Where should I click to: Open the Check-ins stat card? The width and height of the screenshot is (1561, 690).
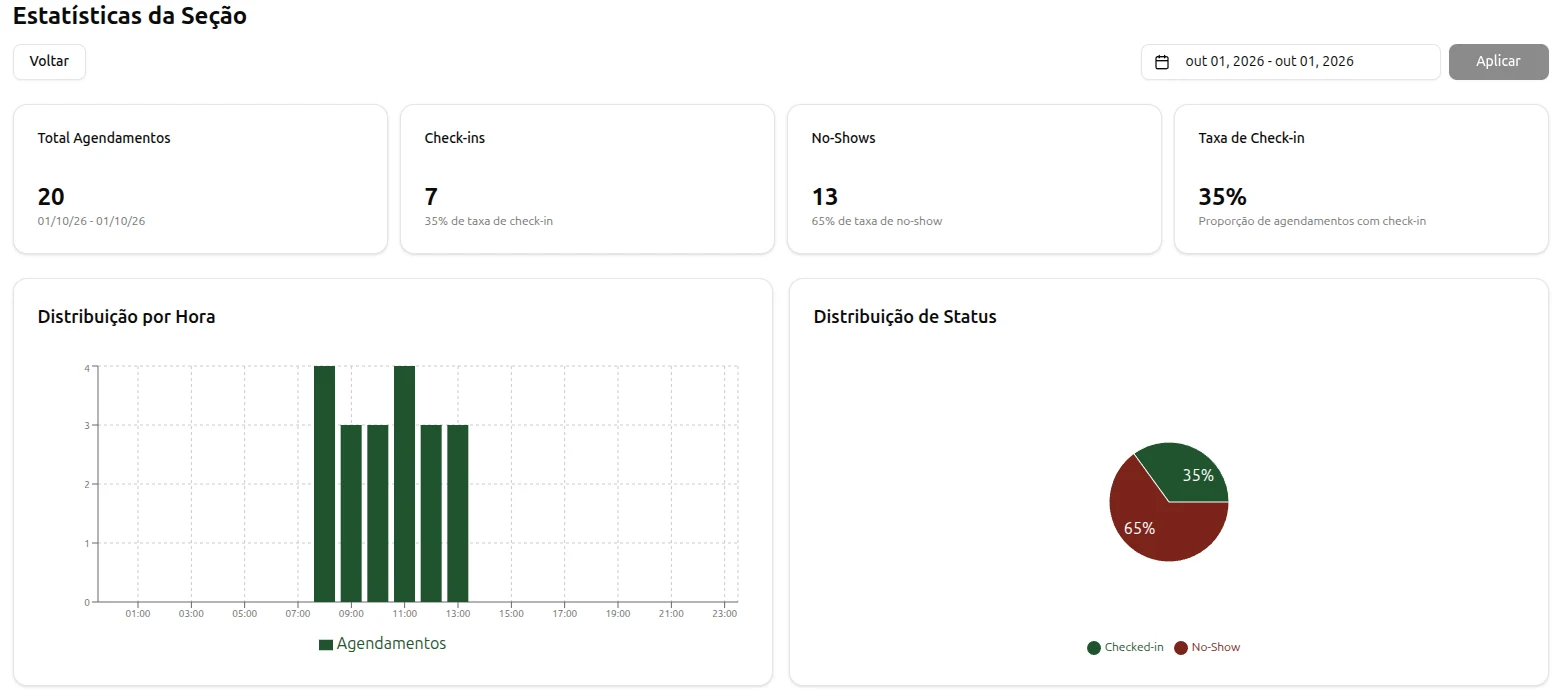tap(587, 179)
